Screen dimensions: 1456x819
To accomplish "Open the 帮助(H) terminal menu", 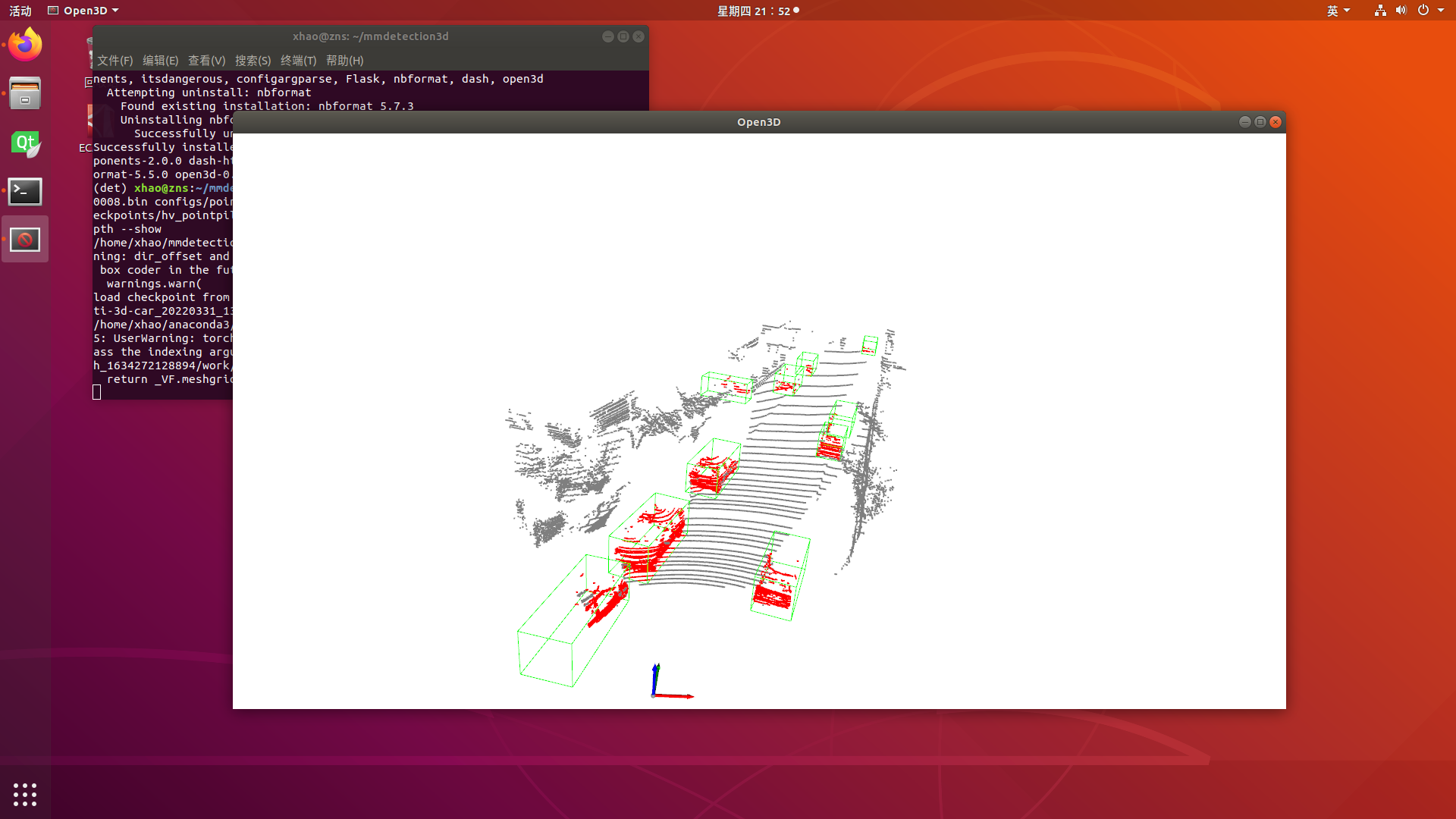I will 344,61.
